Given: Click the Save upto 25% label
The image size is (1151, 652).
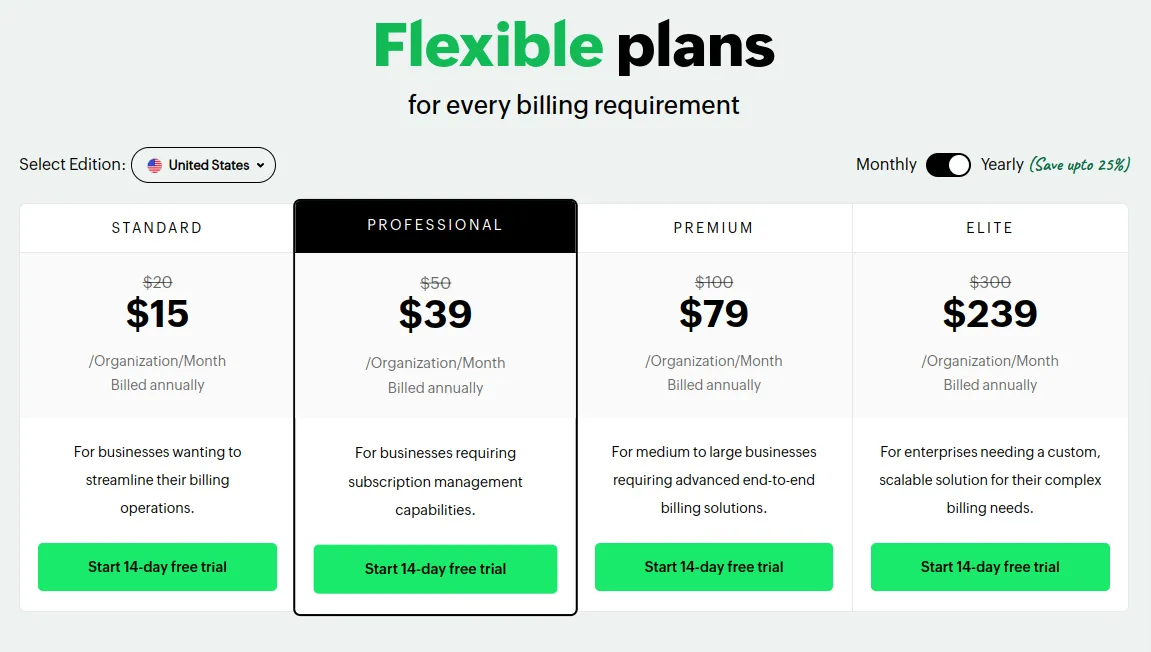Looking at the screenshot, I should (x=1079, y=164).
